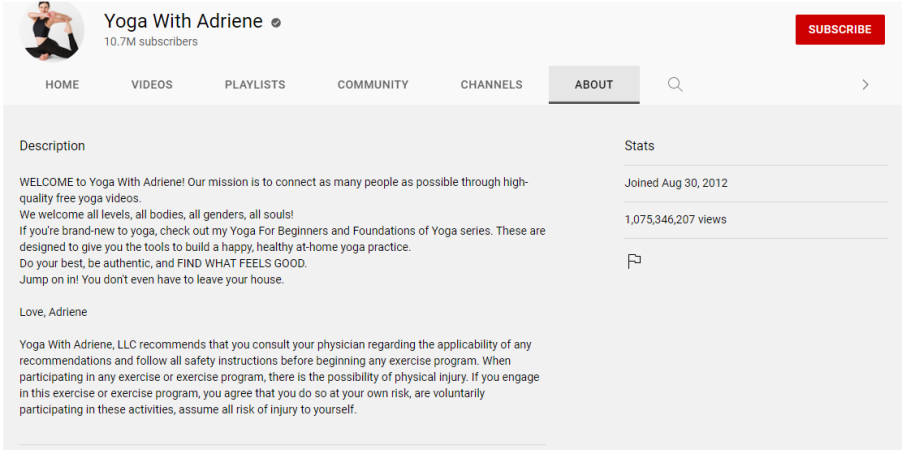Switch to the HOME tab
This screenshot has width=902, height=450.
pyautogui.click(x=62, y=85)
